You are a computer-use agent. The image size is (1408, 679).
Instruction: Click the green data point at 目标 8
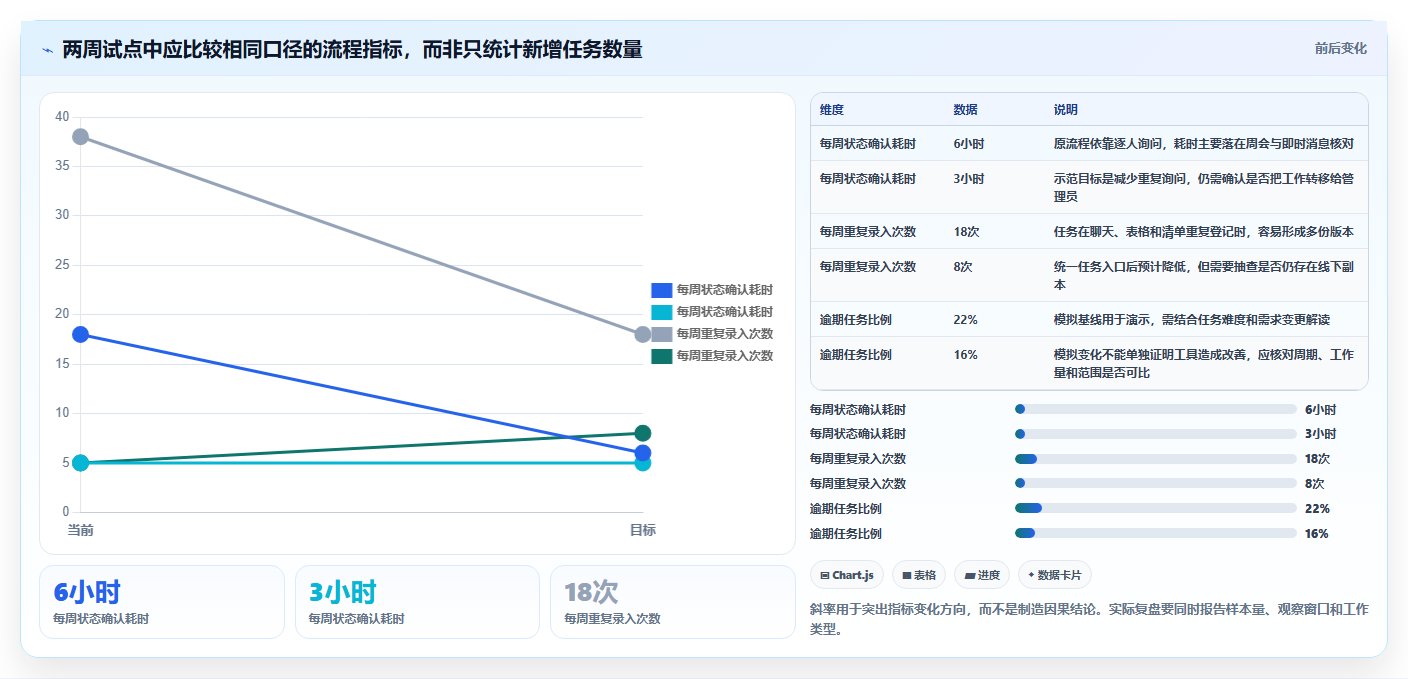click(643, 433)
